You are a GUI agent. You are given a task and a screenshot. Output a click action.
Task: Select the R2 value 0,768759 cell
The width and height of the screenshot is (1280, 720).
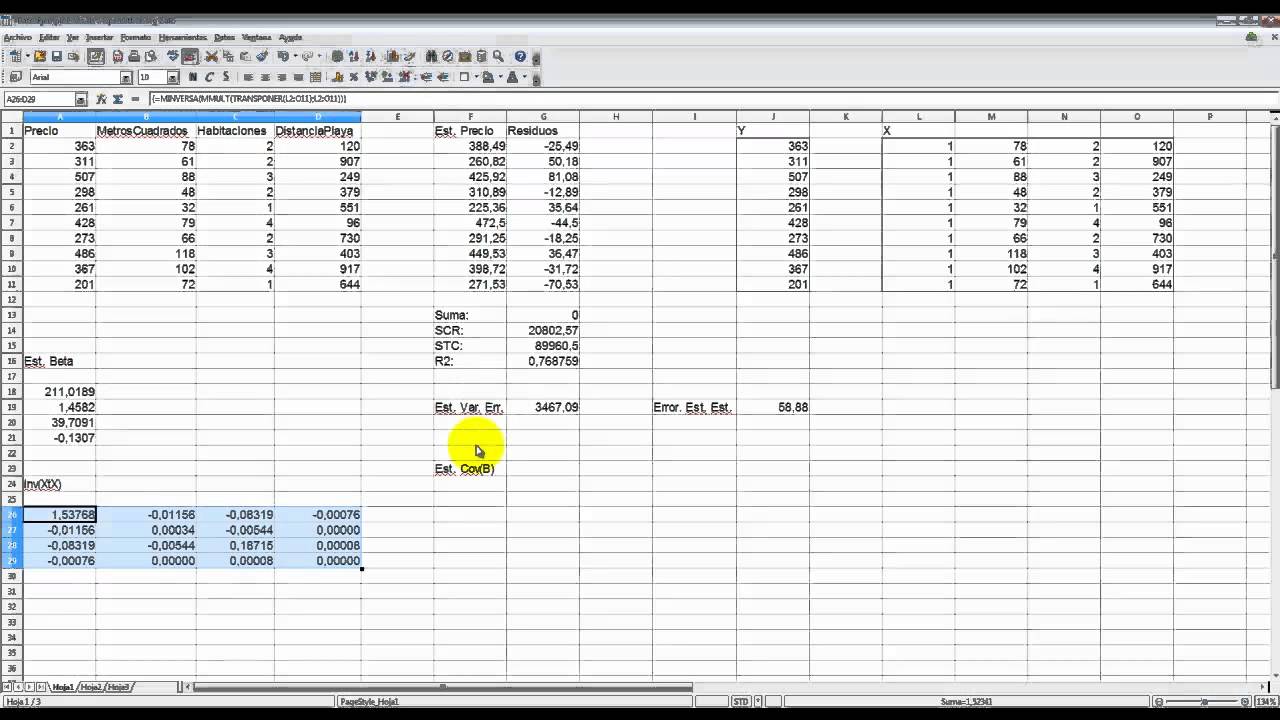point(543,361)
